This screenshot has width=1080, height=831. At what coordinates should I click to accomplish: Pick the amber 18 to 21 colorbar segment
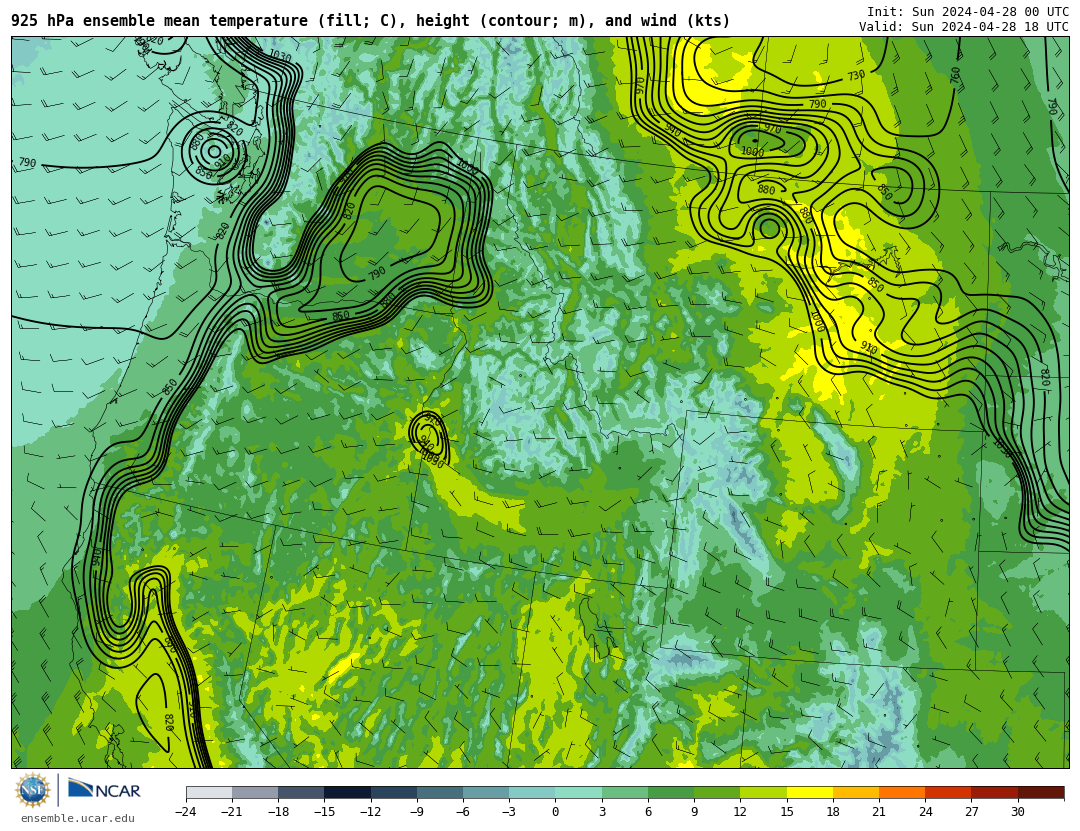pos(855,793)
